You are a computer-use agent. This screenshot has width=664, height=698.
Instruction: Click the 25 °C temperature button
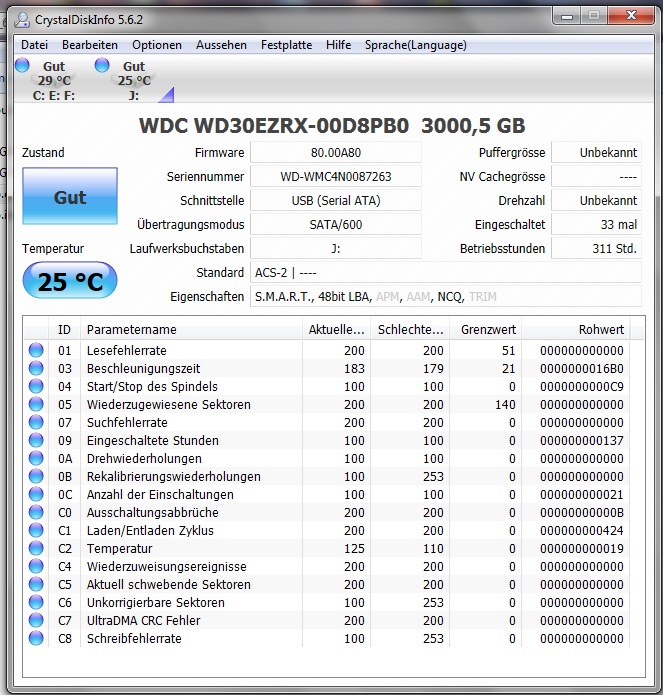(70, 280)
